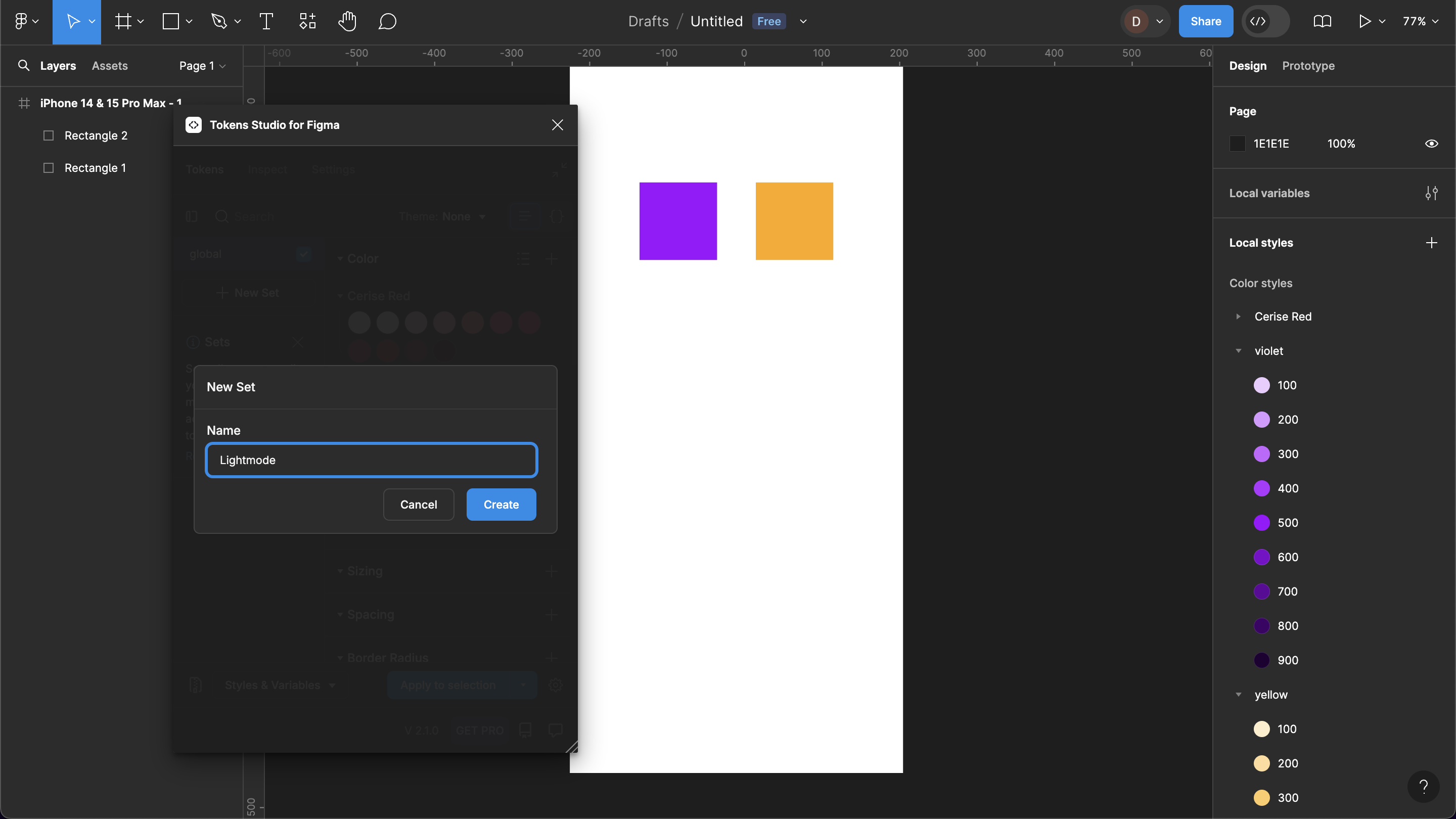
Task: Open the library book icon
Action: point(1322,21)
